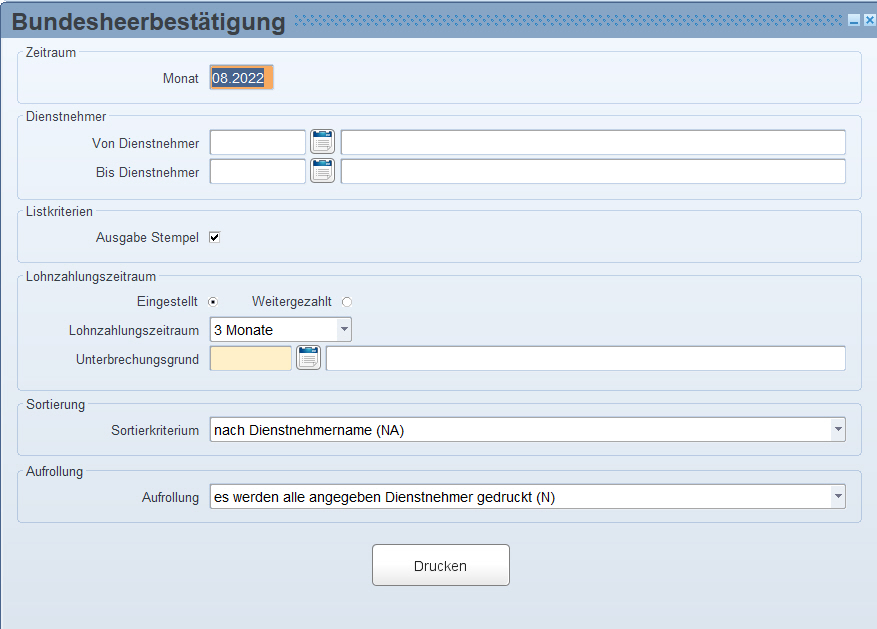Viewport: 877px width, 629px height.
Task: Open the Unterbrechungsgrund lookup icon
Action: [x=308, y=358]
